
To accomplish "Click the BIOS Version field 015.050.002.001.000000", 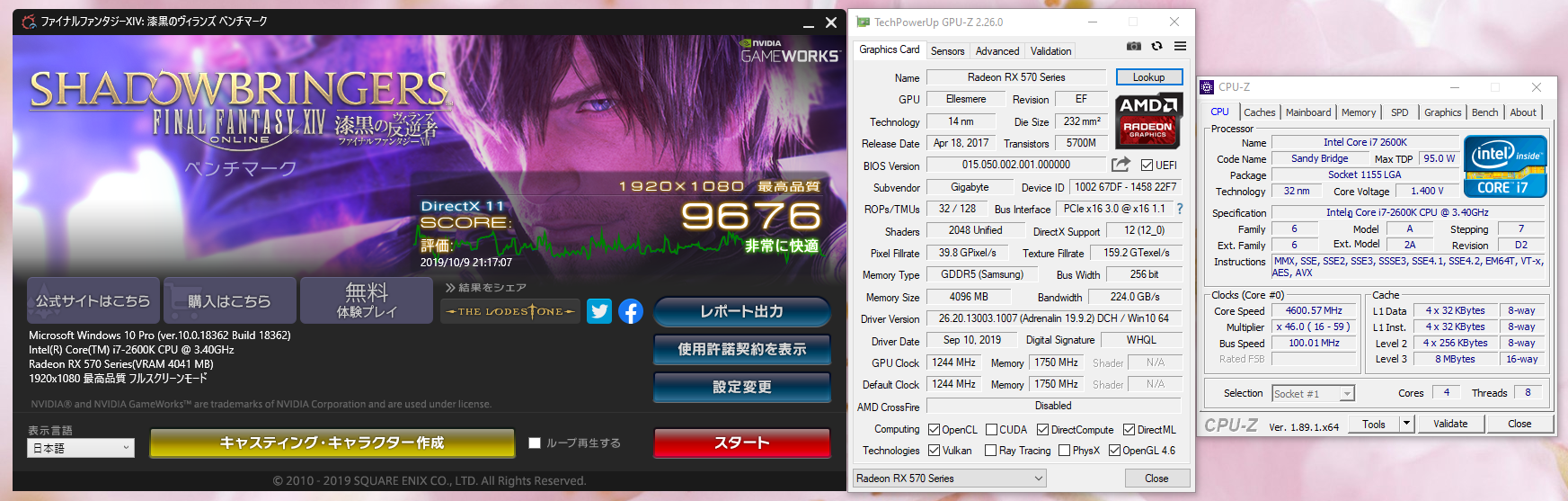I will tap(1015, 165).
